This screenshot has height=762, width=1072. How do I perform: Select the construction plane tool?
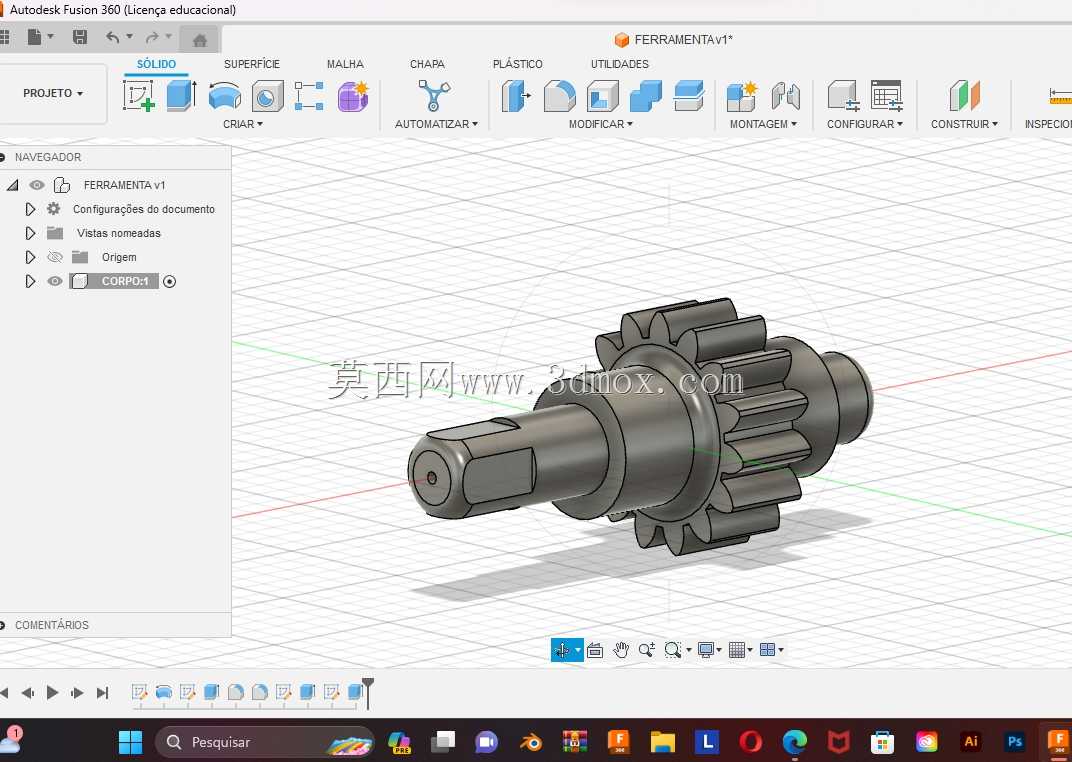[964, 96]
